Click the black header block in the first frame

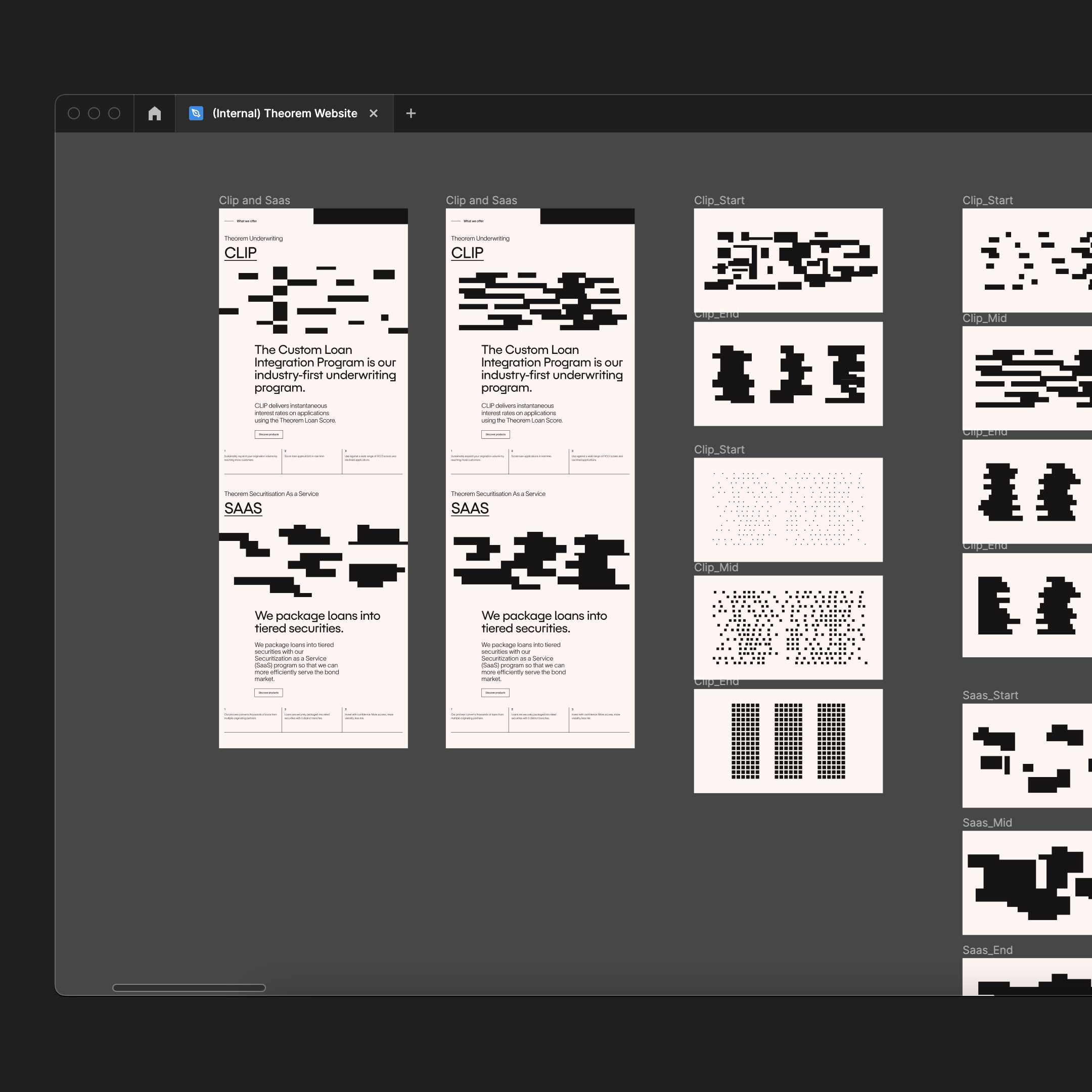point(360,216)
